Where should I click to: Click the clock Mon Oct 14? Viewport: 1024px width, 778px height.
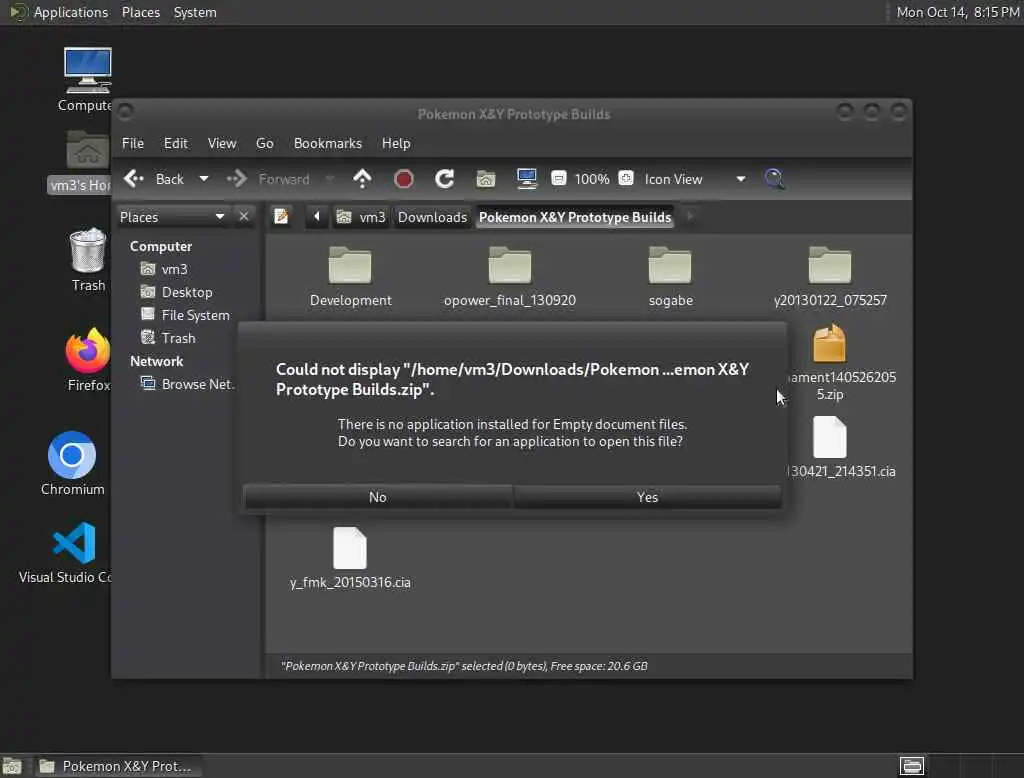(957, 12)
